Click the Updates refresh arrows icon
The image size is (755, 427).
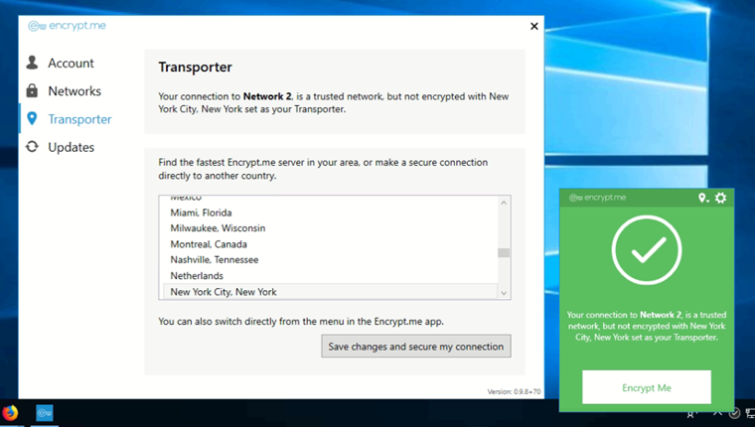click(x=32, y=146)
